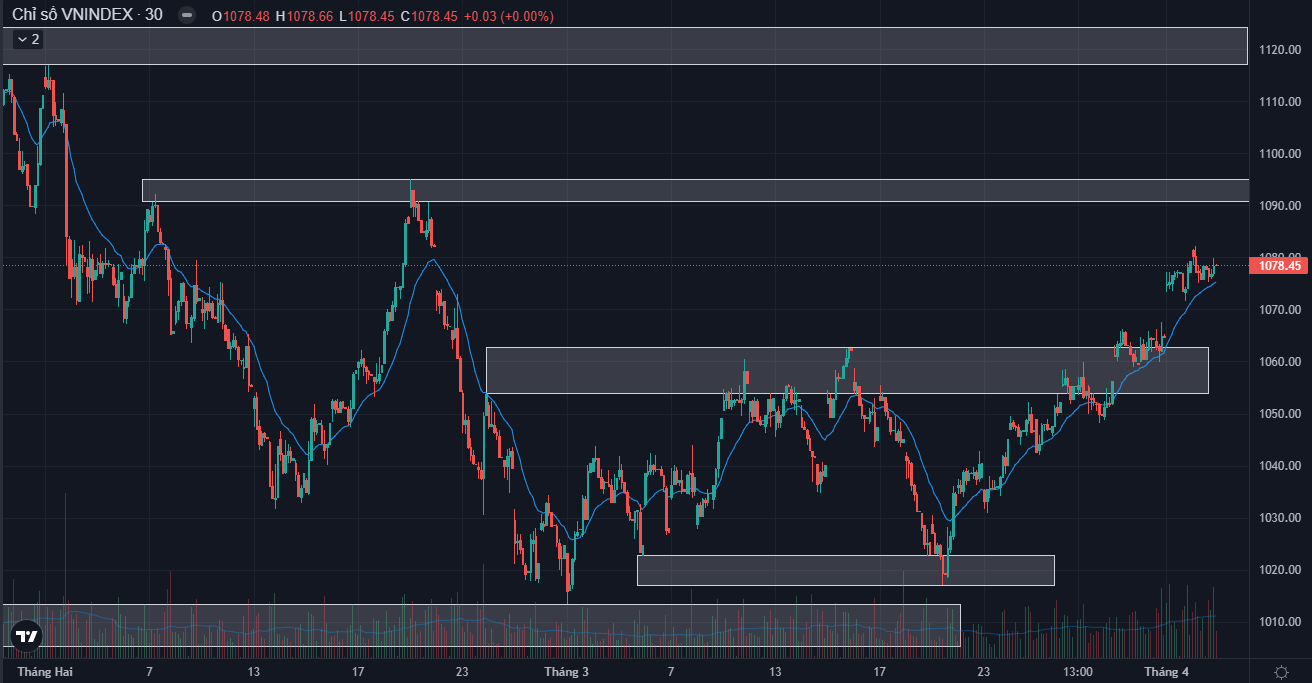Click the 1010.00 price axis label
Viewport: 1312px width, 683px height.
[x=1280, y=622]
